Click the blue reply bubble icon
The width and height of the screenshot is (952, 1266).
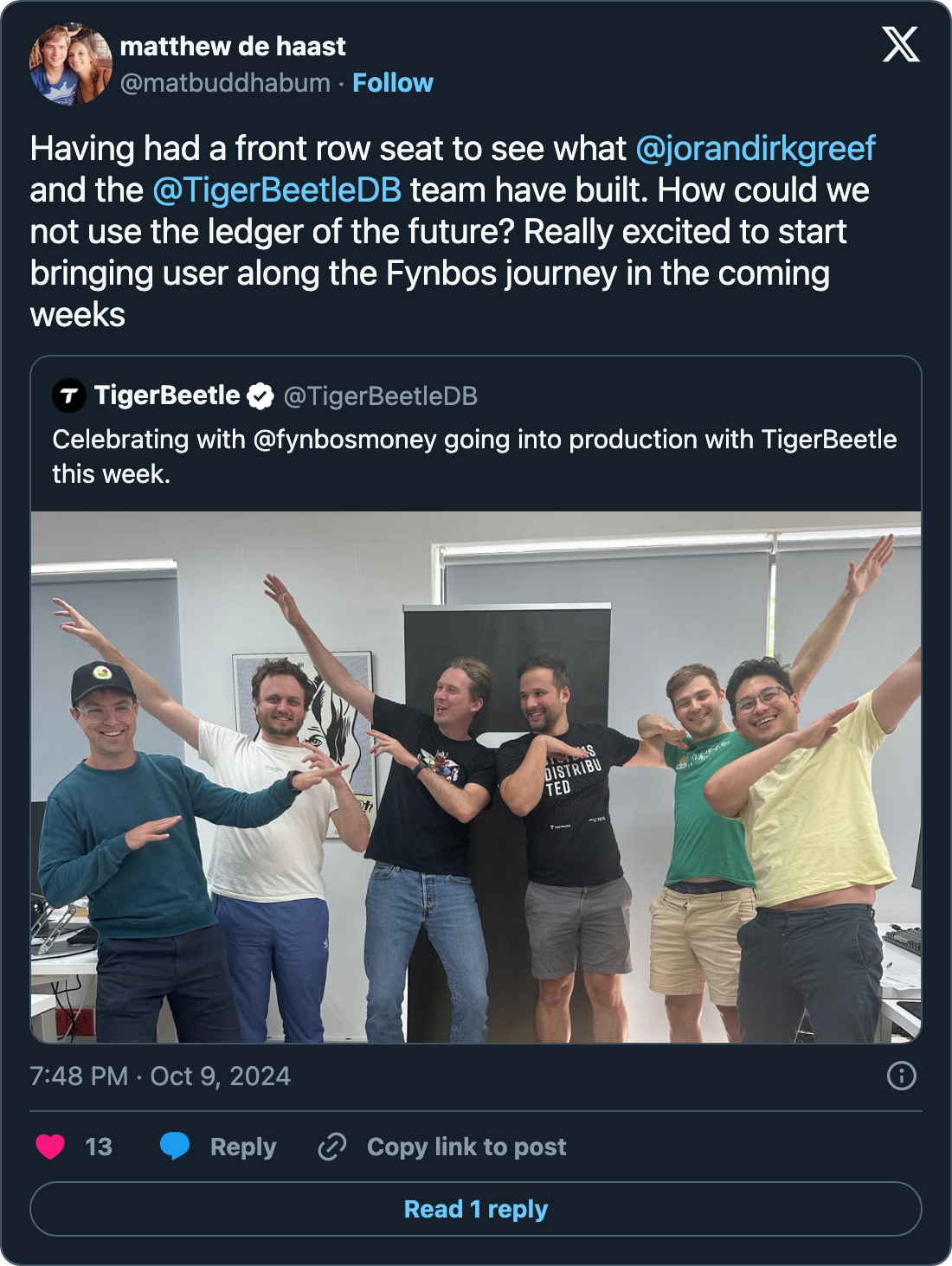(175, 1146)
